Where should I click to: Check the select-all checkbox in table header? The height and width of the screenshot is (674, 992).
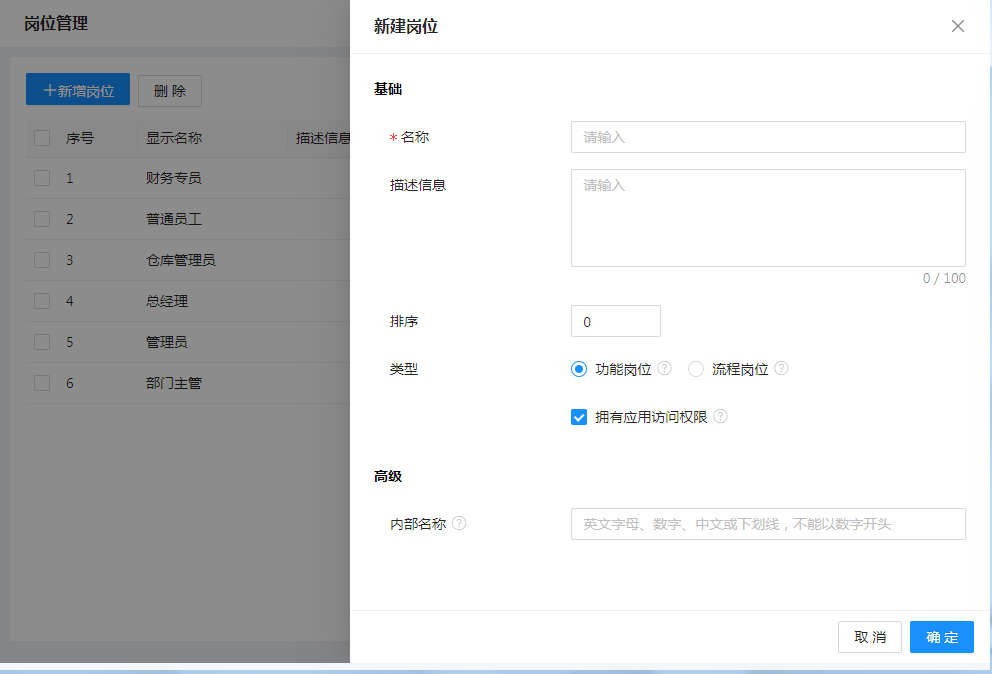coord(42,138)
